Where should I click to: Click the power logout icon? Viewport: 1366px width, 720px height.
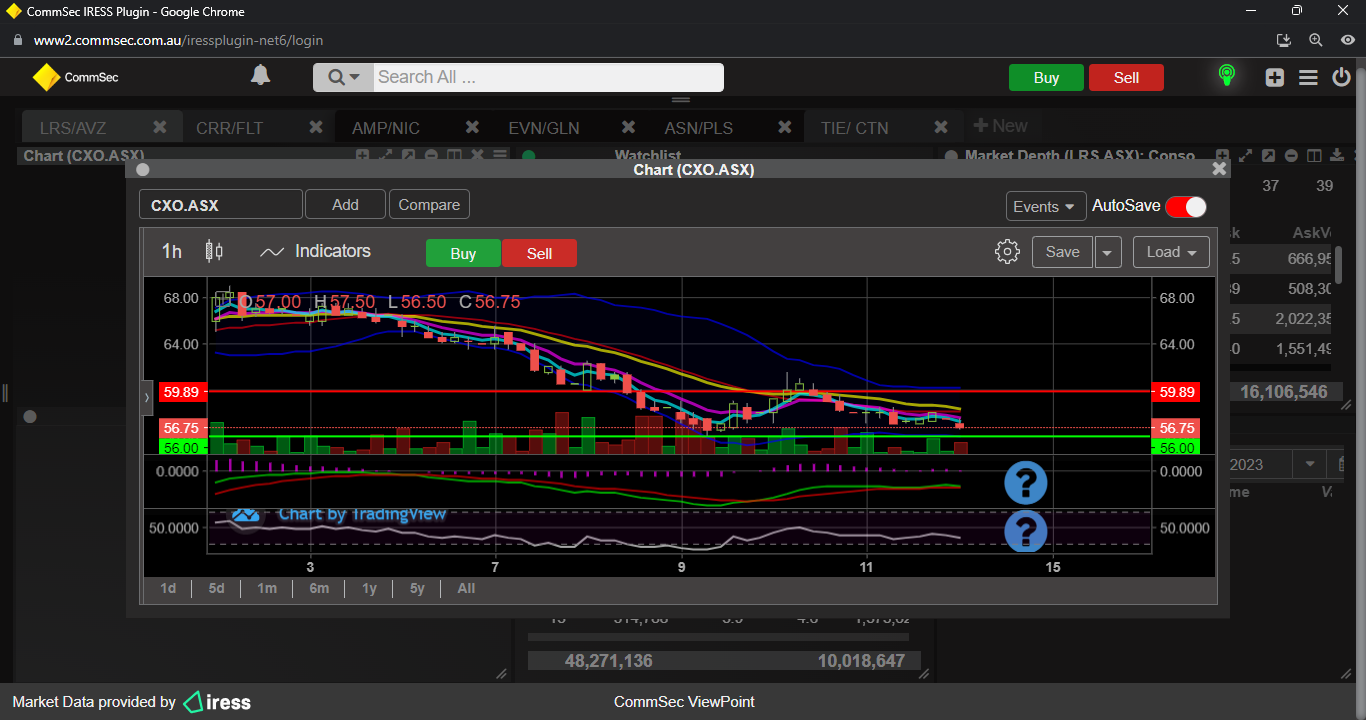1342,77
